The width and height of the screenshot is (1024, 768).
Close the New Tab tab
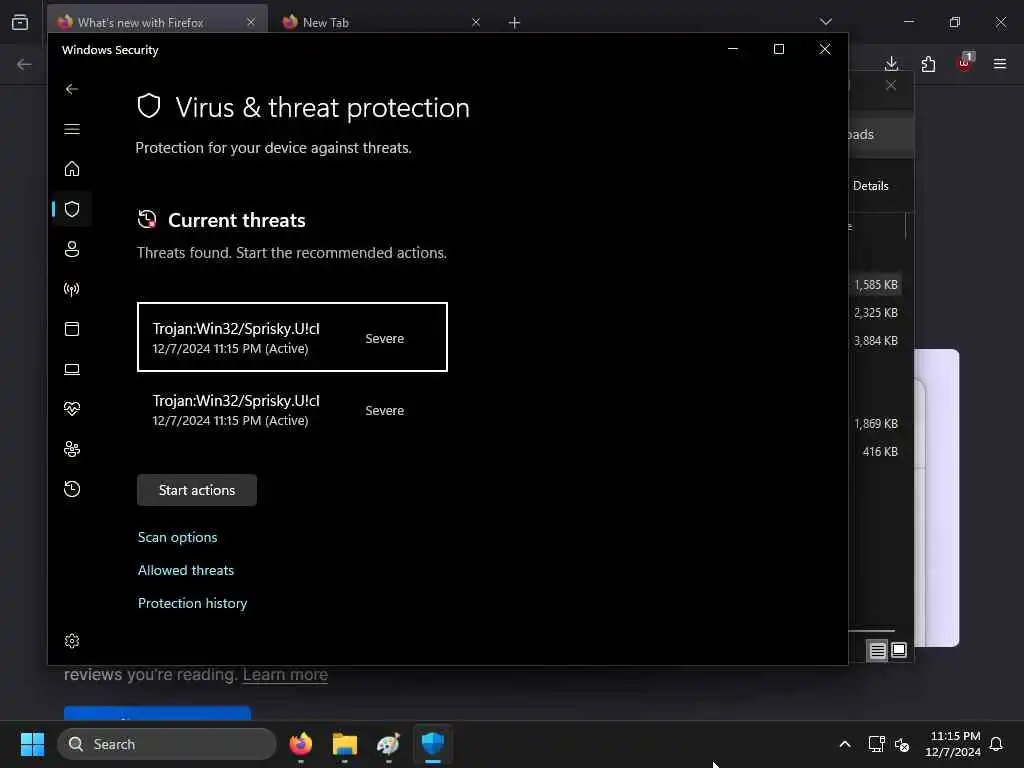(476, 22)
